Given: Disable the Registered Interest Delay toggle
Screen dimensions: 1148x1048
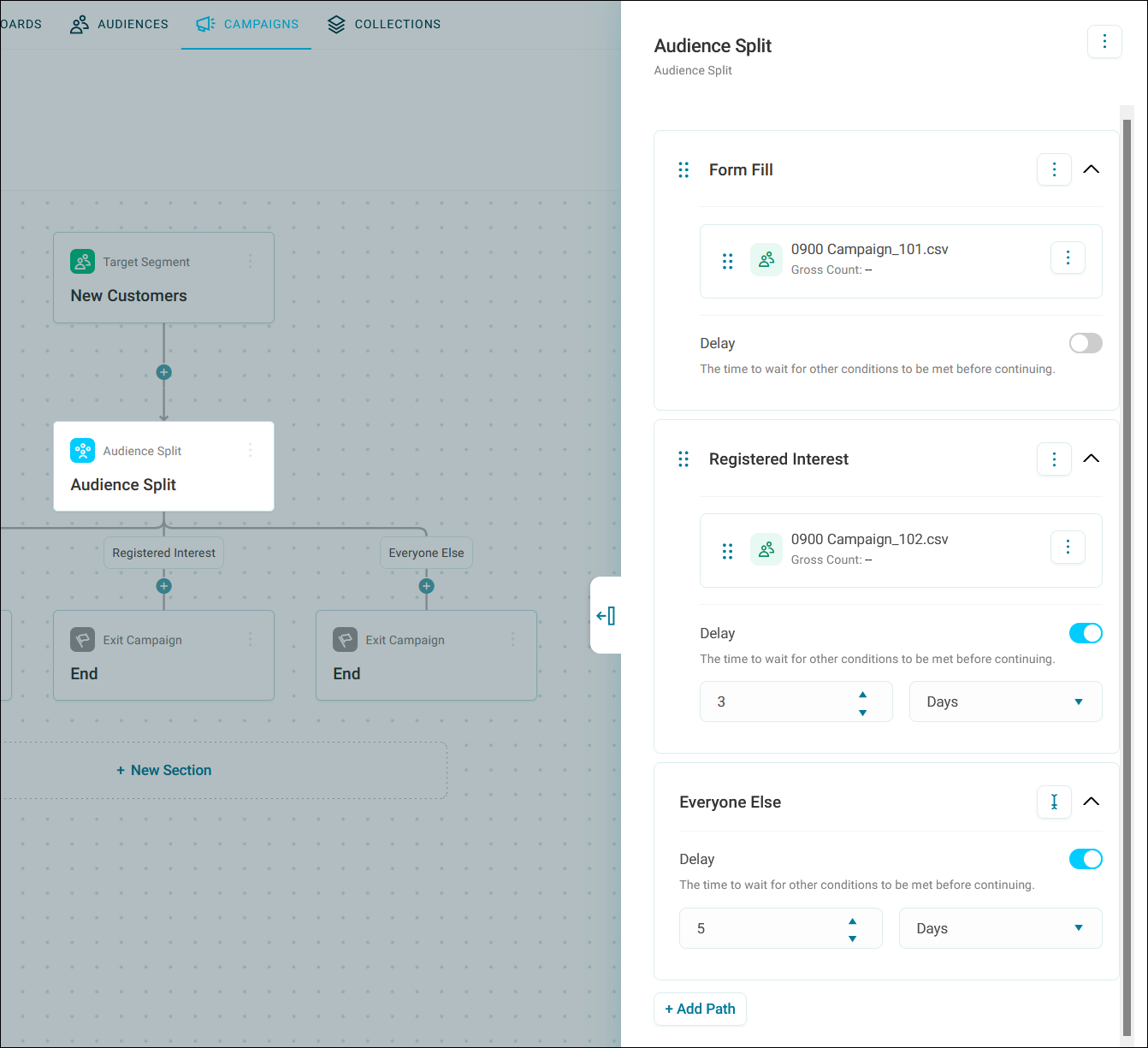Looking at the screenshot, I should click(1086, 633).
